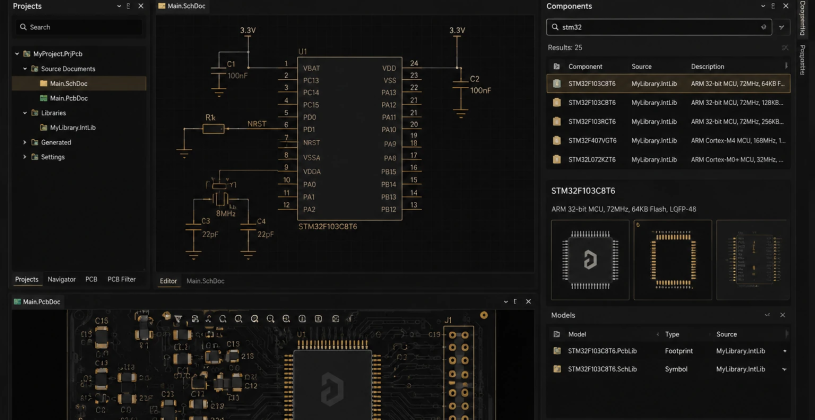This screenshot has width=815, height=420.
Task: Open dropdown on STM32F103C8T6.SchLib model row
Action: click(x=784, y=369)
